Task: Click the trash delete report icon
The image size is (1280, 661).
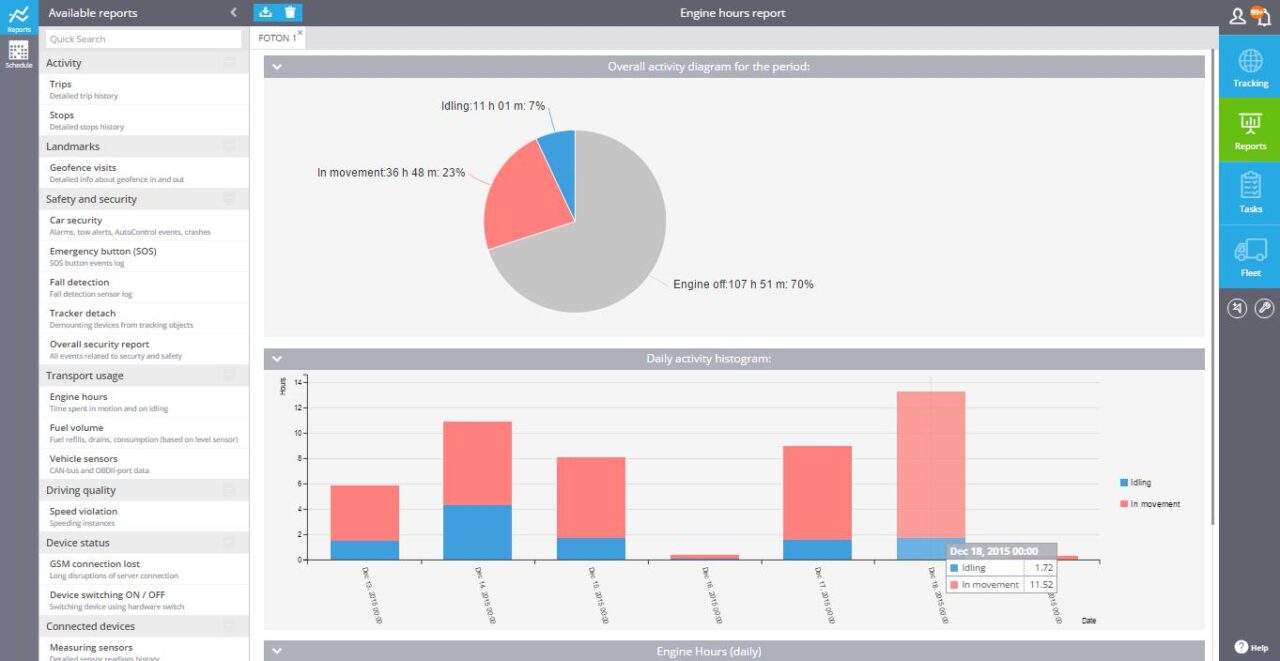Action: pos(290,12)
